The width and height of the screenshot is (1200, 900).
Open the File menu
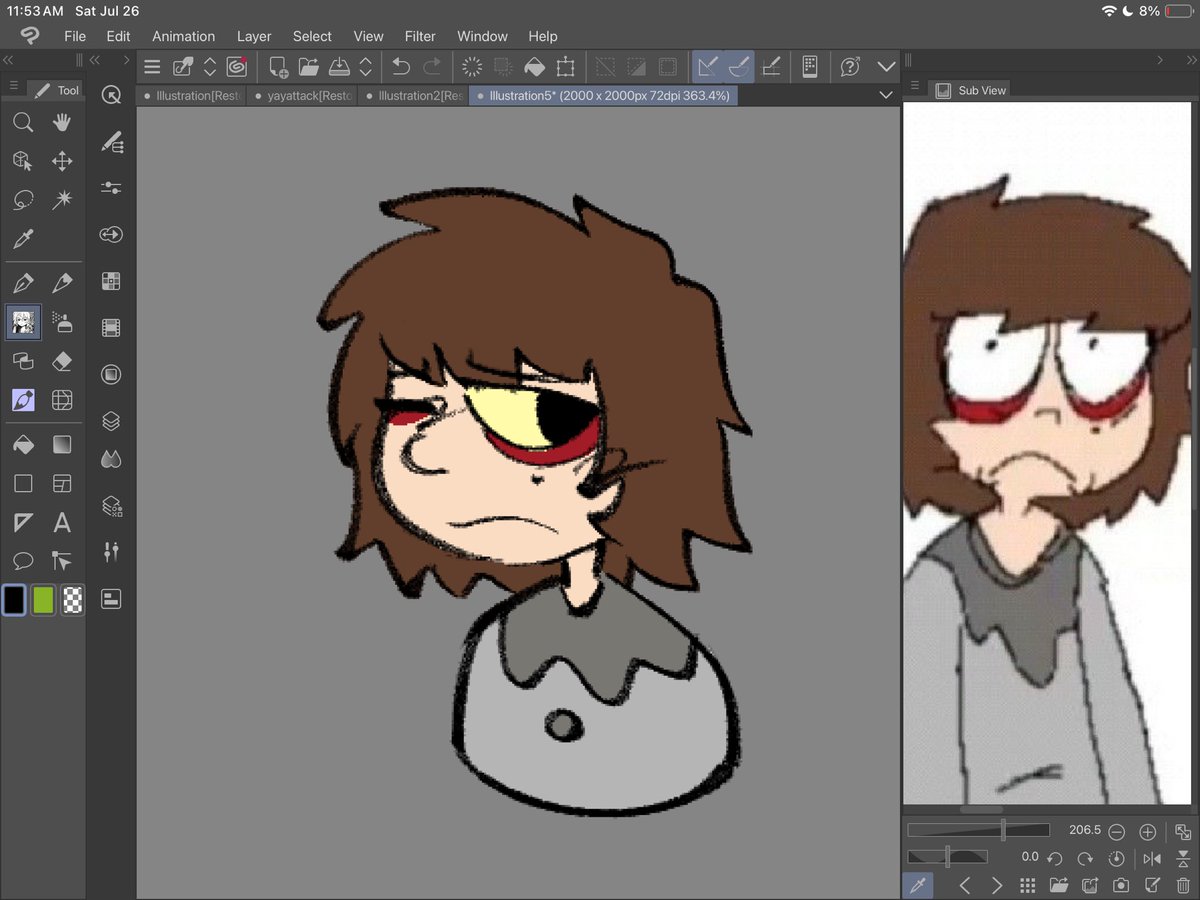75,36
